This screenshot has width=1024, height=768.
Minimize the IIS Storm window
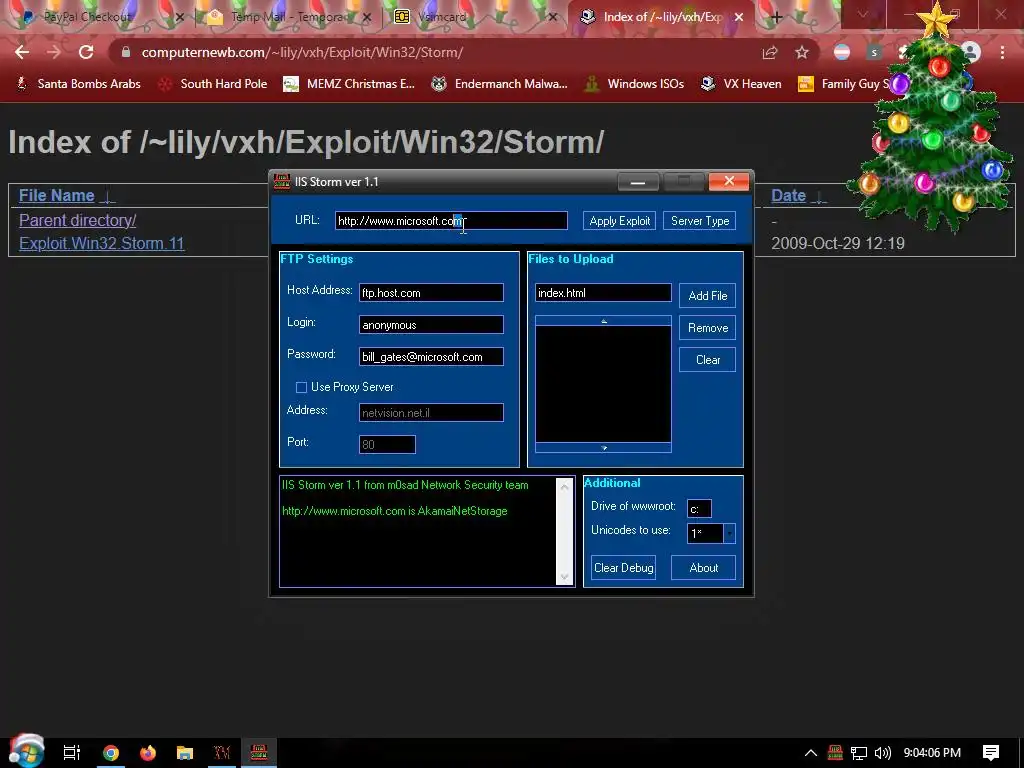[638, 182]
